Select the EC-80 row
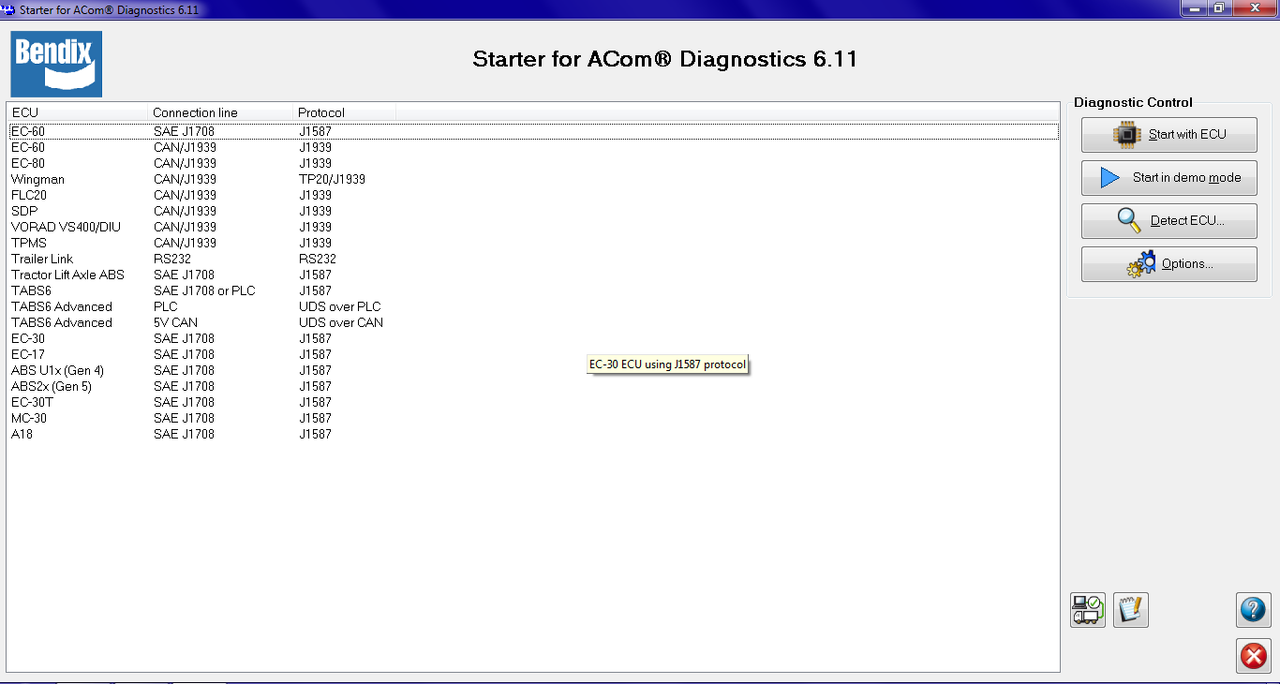Image resolution: width=1280 pixels, height=684 pixels. pyautogui.click(x=533, y=163)
